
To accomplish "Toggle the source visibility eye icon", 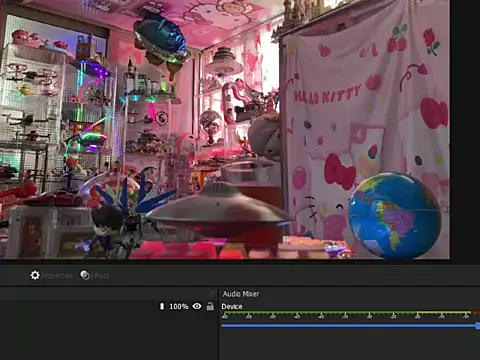I will (x=197, y=306).
